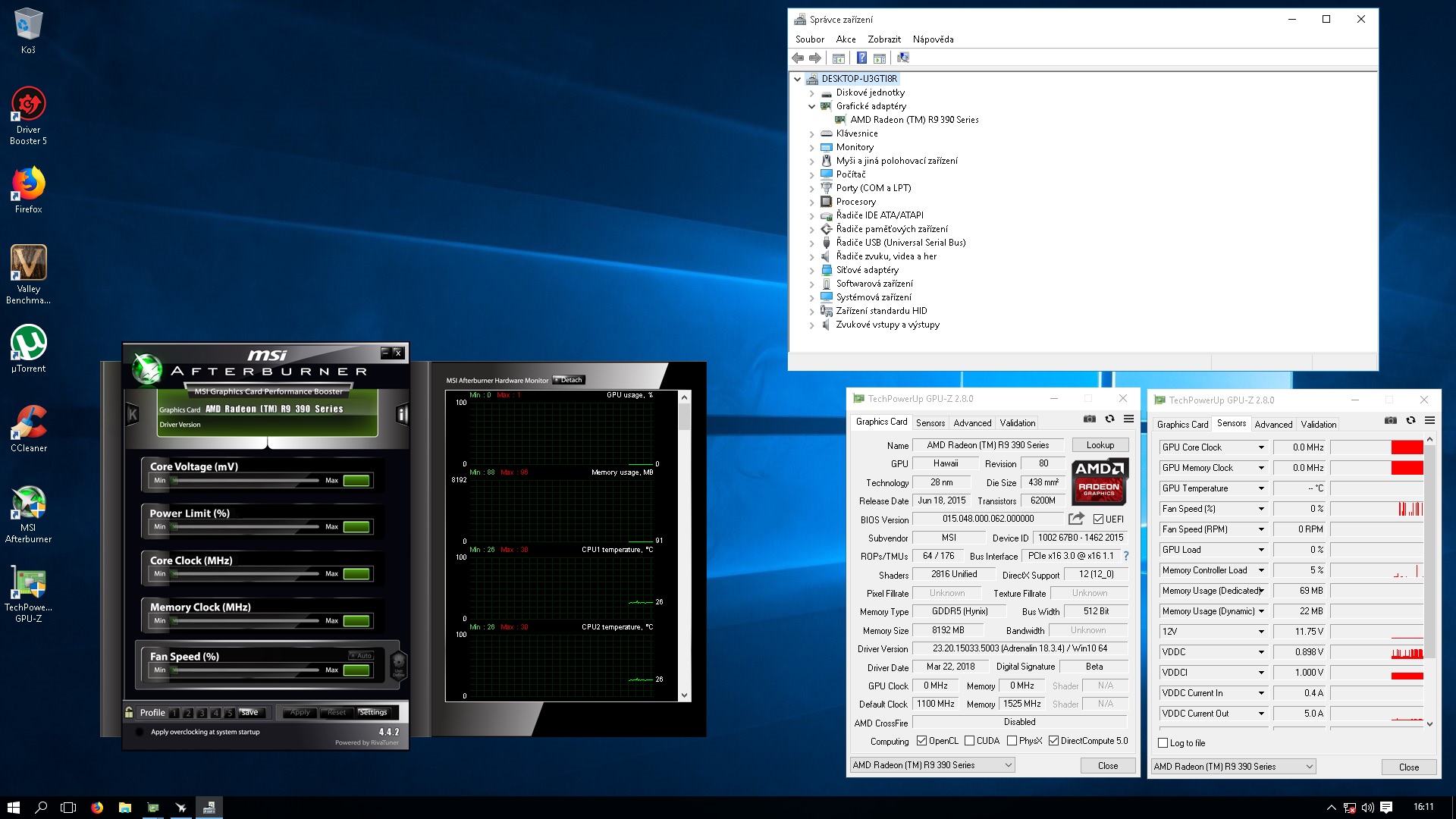
Task: Collapse the Grafické adaptéry tree node
Action: click(x=811, y=106)
